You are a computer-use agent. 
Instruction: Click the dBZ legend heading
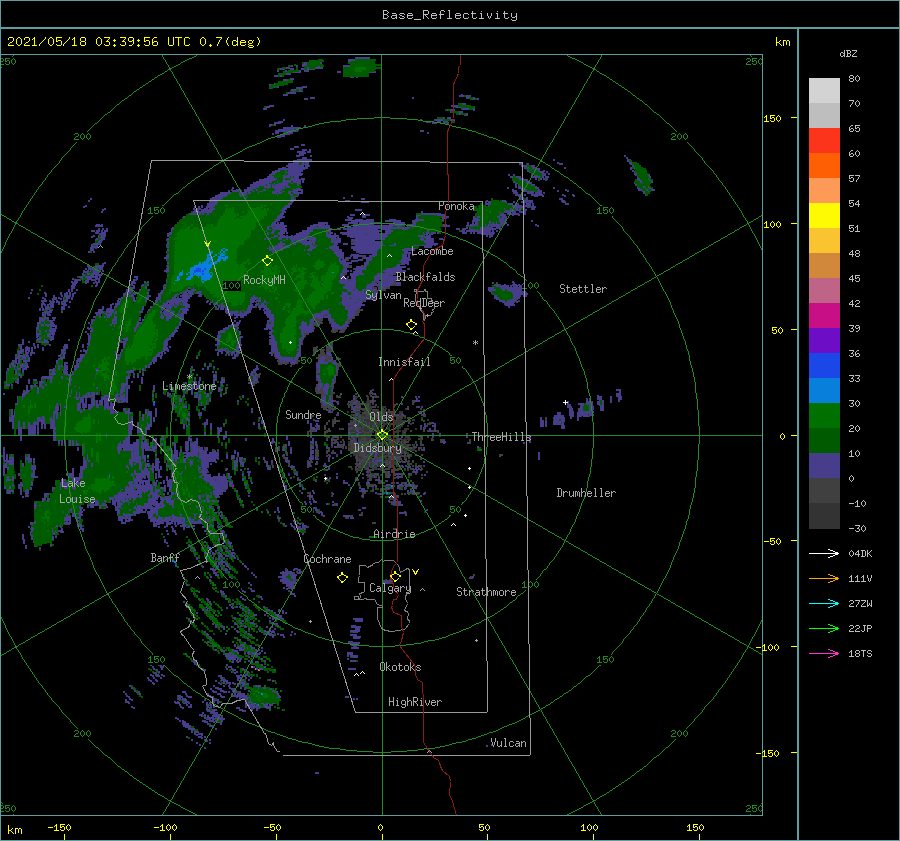(x=848, y=54)
